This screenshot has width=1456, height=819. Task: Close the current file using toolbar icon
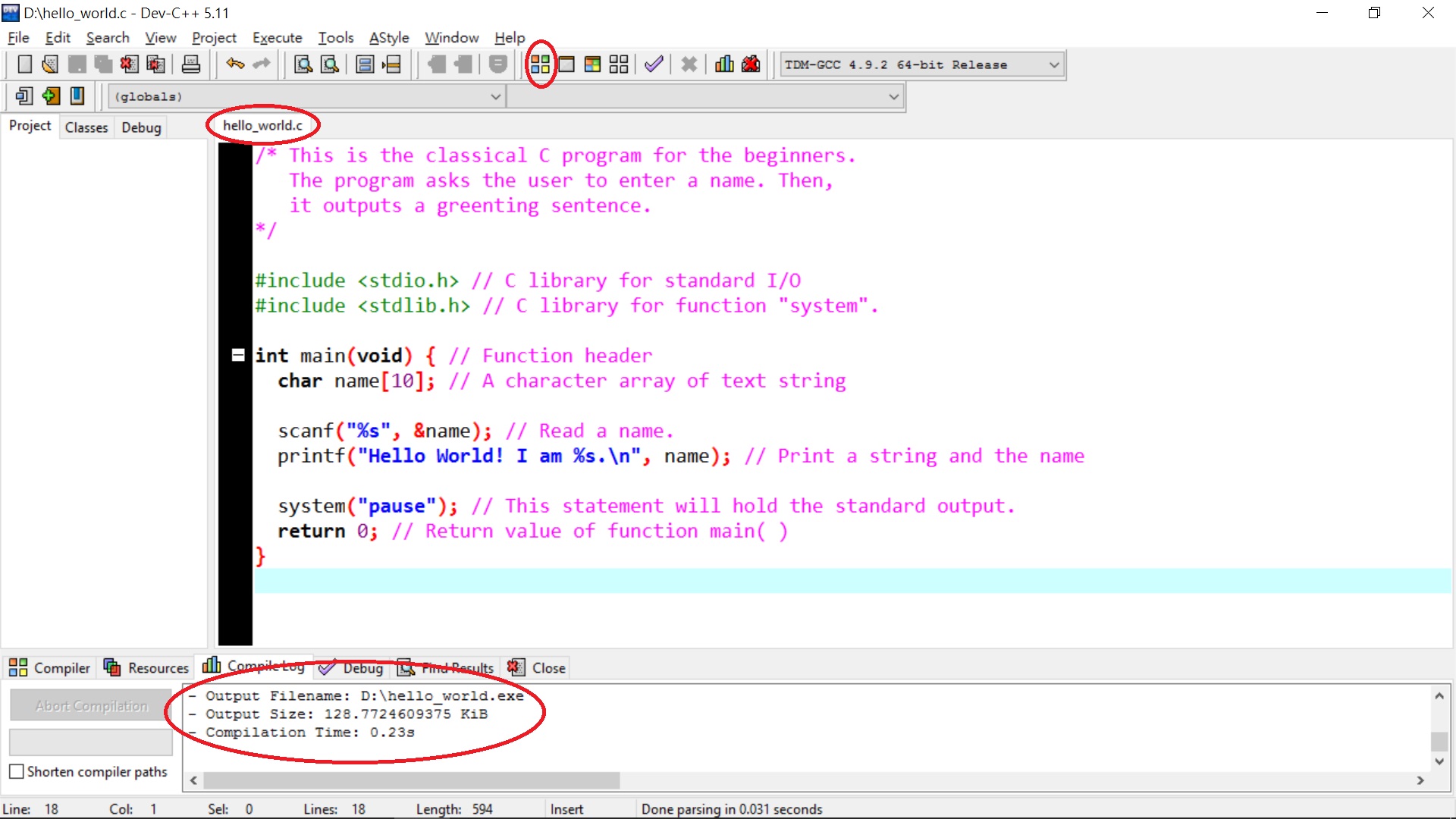[129, 64]
